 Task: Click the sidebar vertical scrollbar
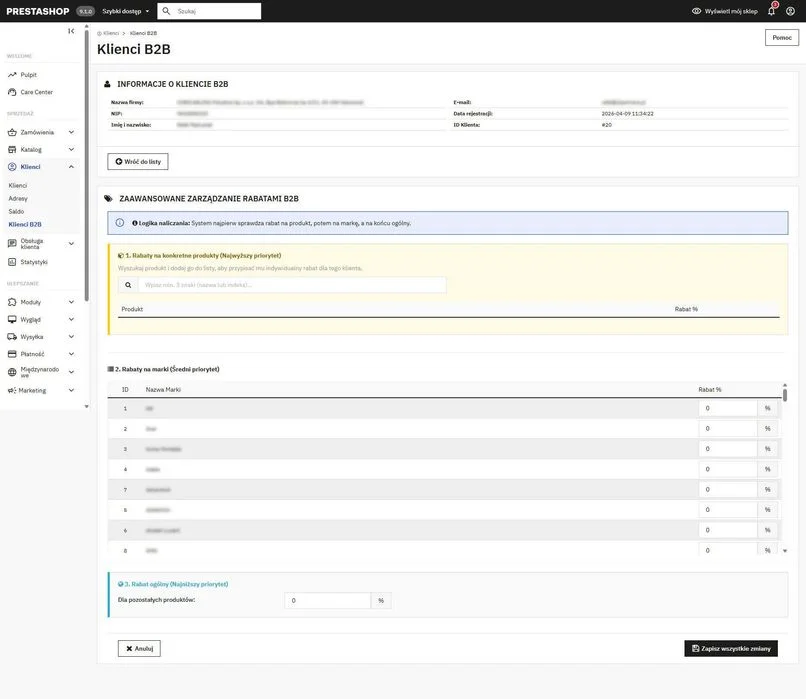point(86,166)
